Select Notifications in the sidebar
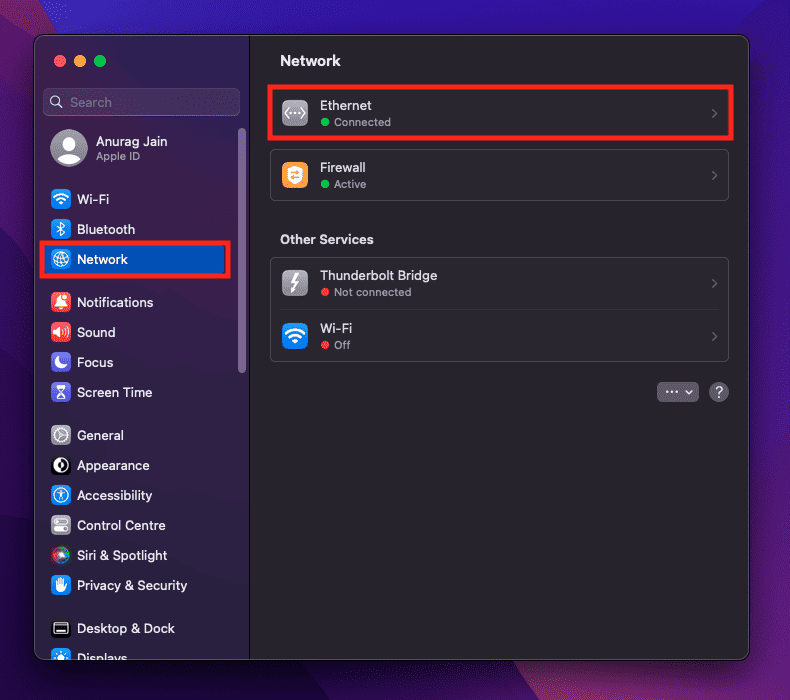 click(115, 302)
